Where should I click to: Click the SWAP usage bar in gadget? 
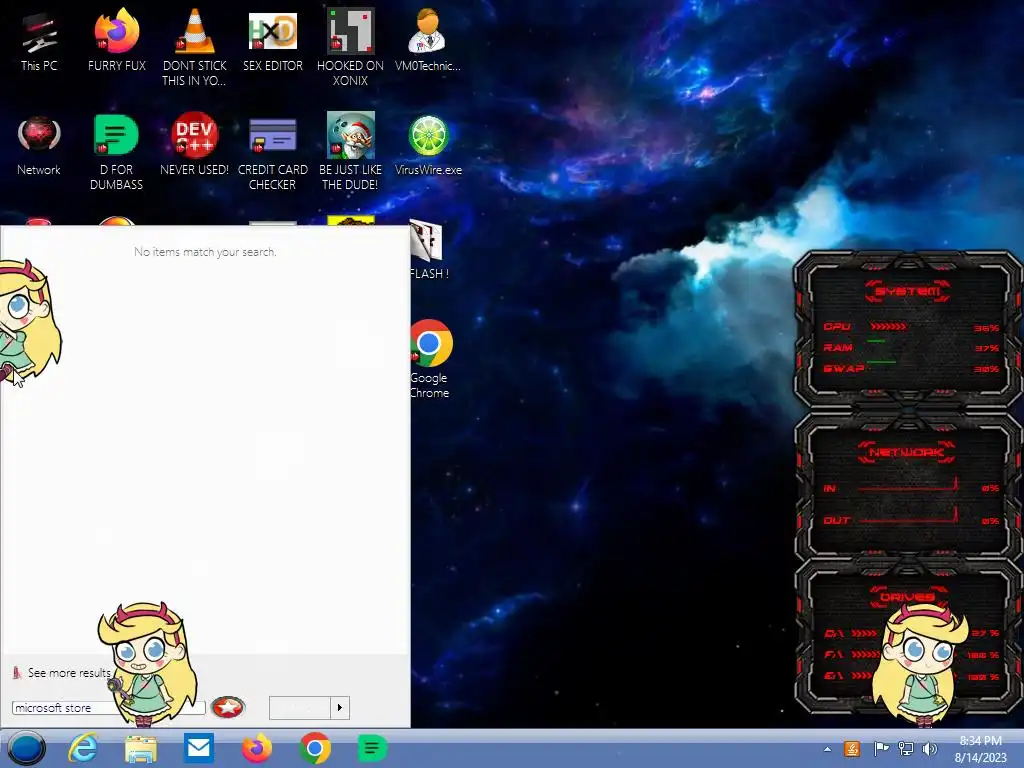(882, 362)
